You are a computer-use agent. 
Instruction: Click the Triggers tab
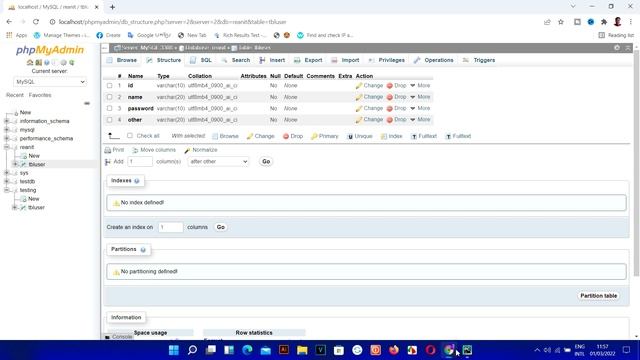tap(479, 60)
